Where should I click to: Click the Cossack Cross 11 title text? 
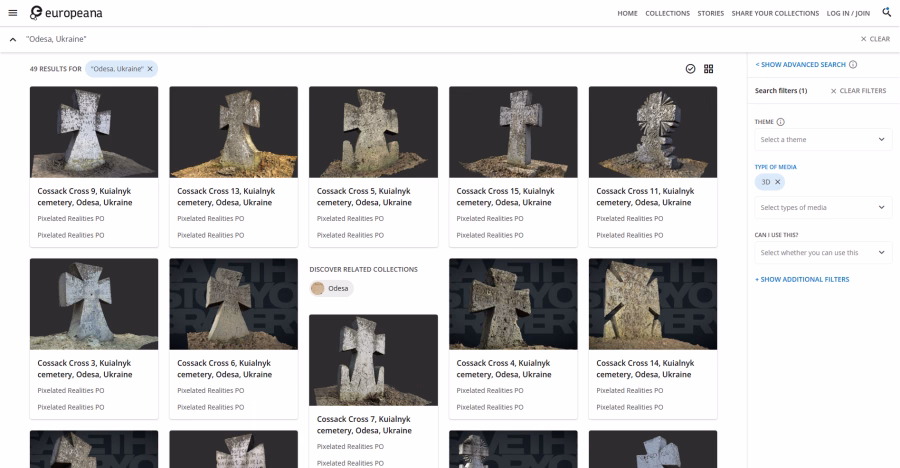click(645, 196)
